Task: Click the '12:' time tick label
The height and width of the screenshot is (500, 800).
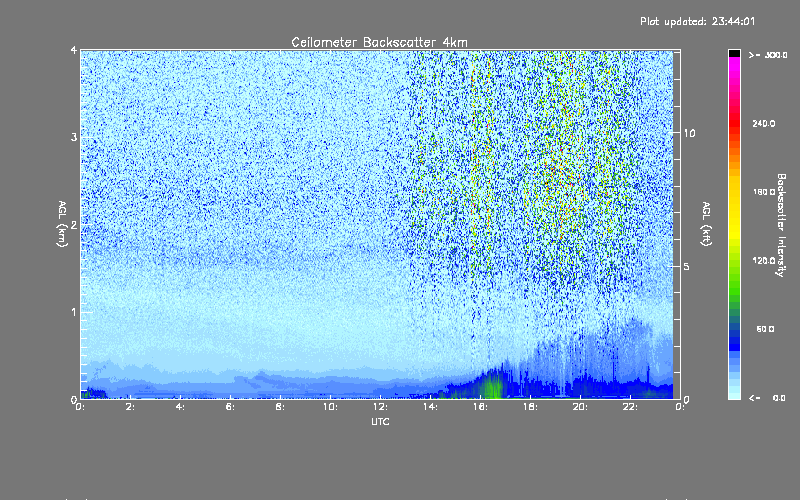Action: click(x=380, y=407)
